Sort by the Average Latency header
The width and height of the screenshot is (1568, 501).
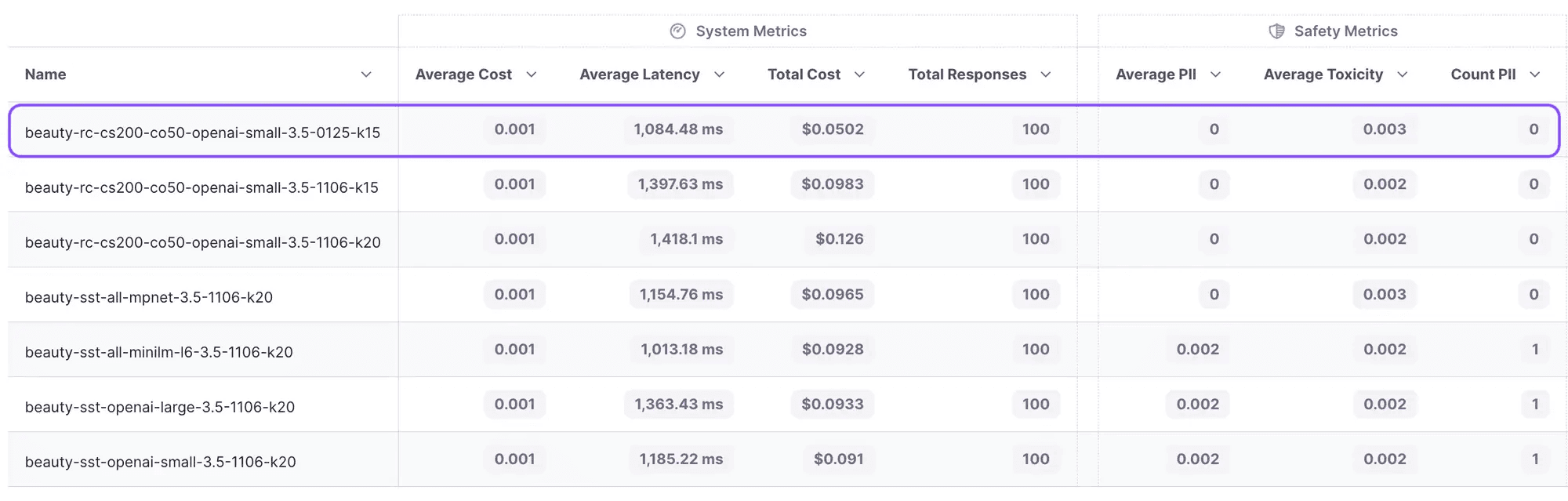(640, 74)
